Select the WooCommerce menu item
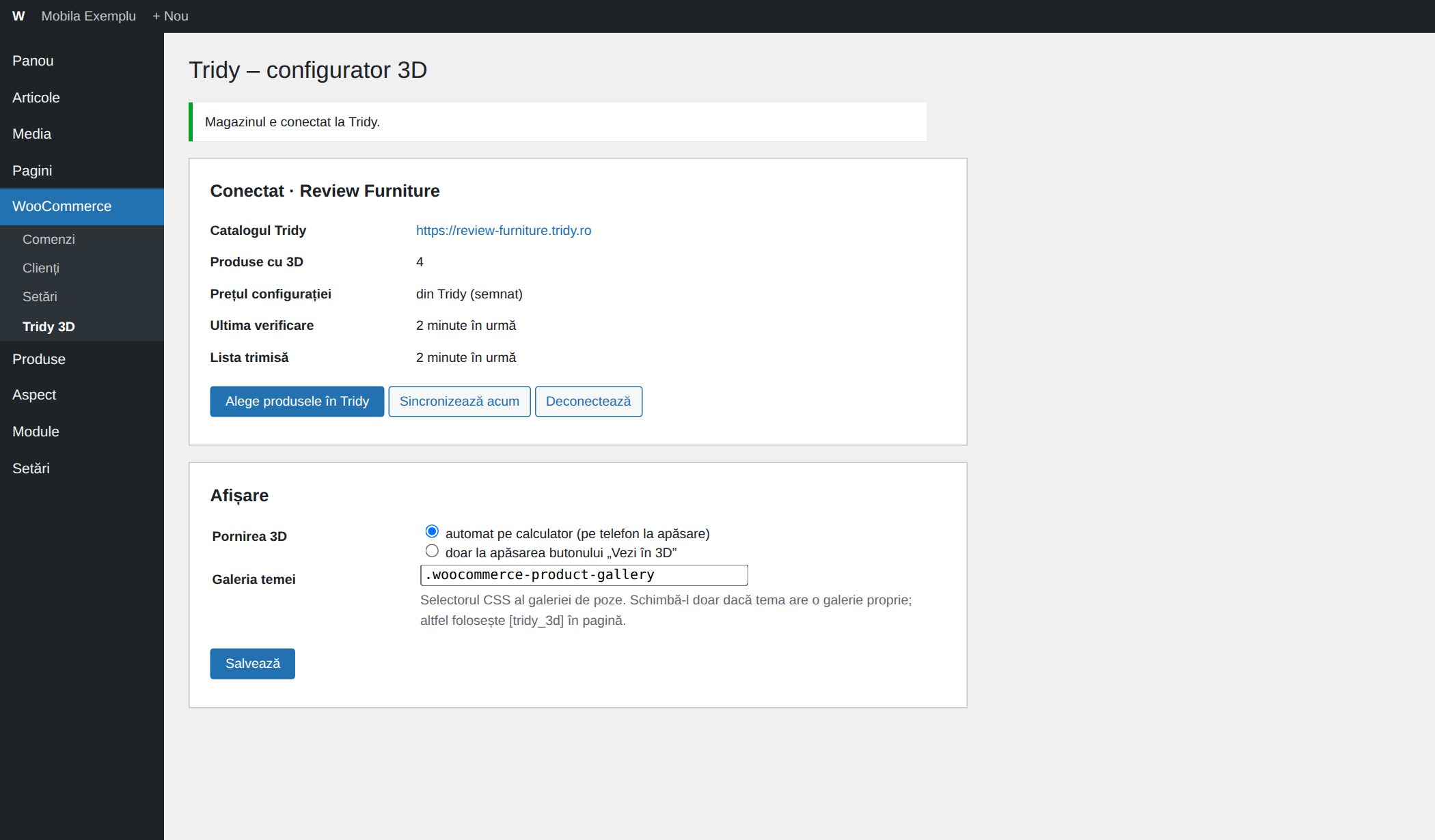1435x840 pixels. [82, 206]
